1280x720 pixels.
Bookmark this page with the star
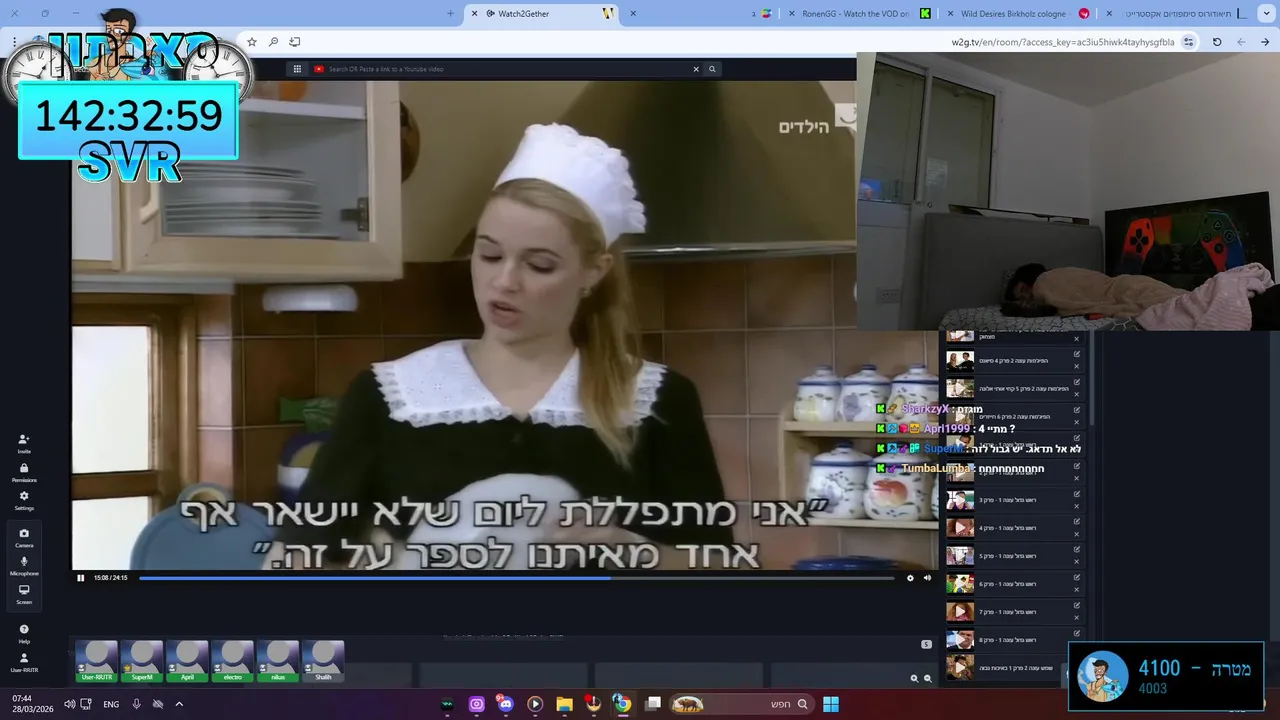tap(252, 42)
